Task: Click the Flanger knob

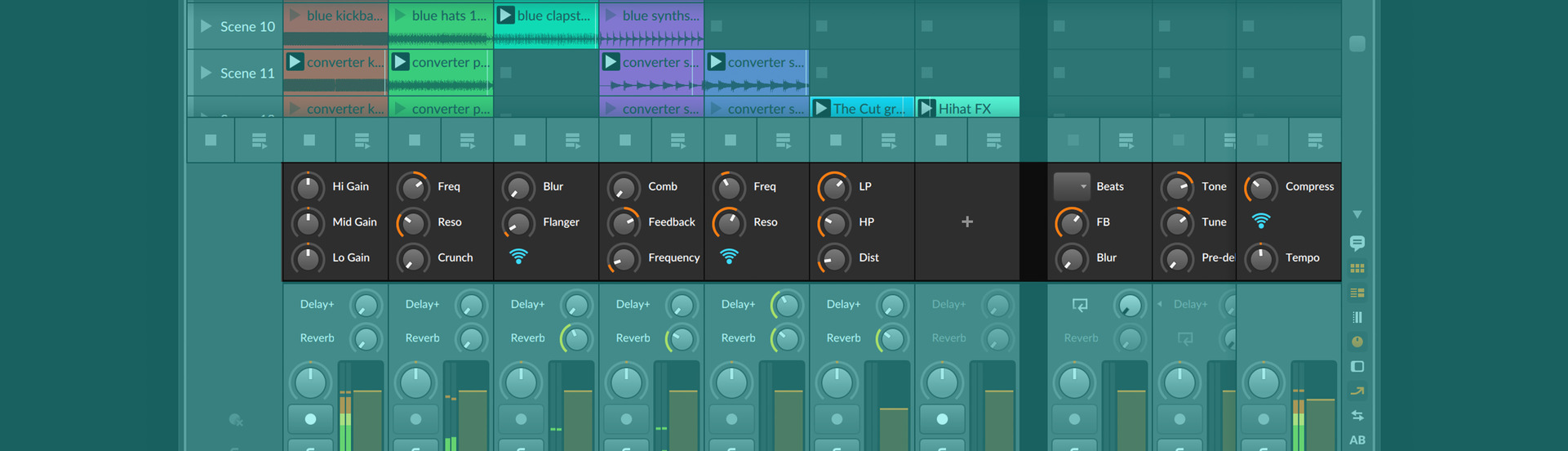Action: [x=518, y=222]
